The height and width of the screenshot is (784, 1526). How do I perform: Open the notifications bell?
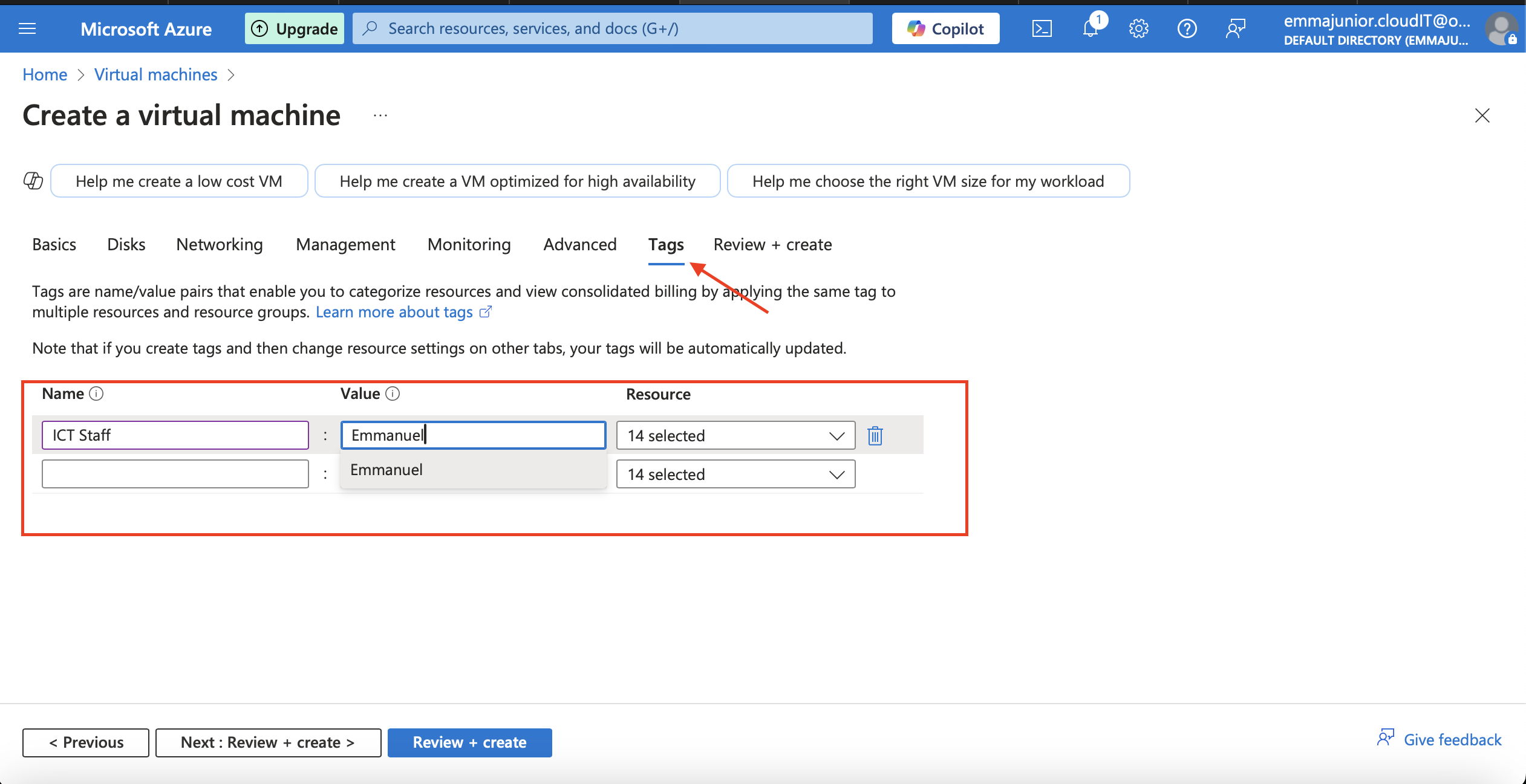(1091, 28)
